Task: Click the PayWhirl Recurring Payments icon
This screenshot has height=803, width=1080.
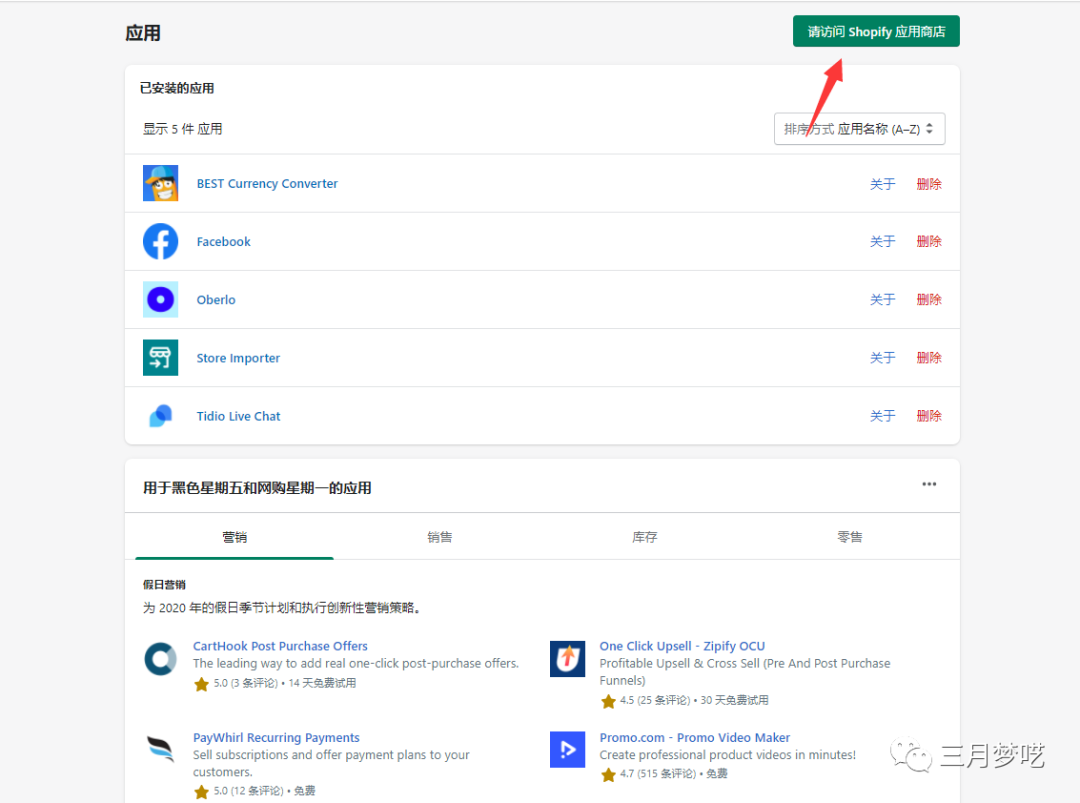Action: click(x=160, y=750)
